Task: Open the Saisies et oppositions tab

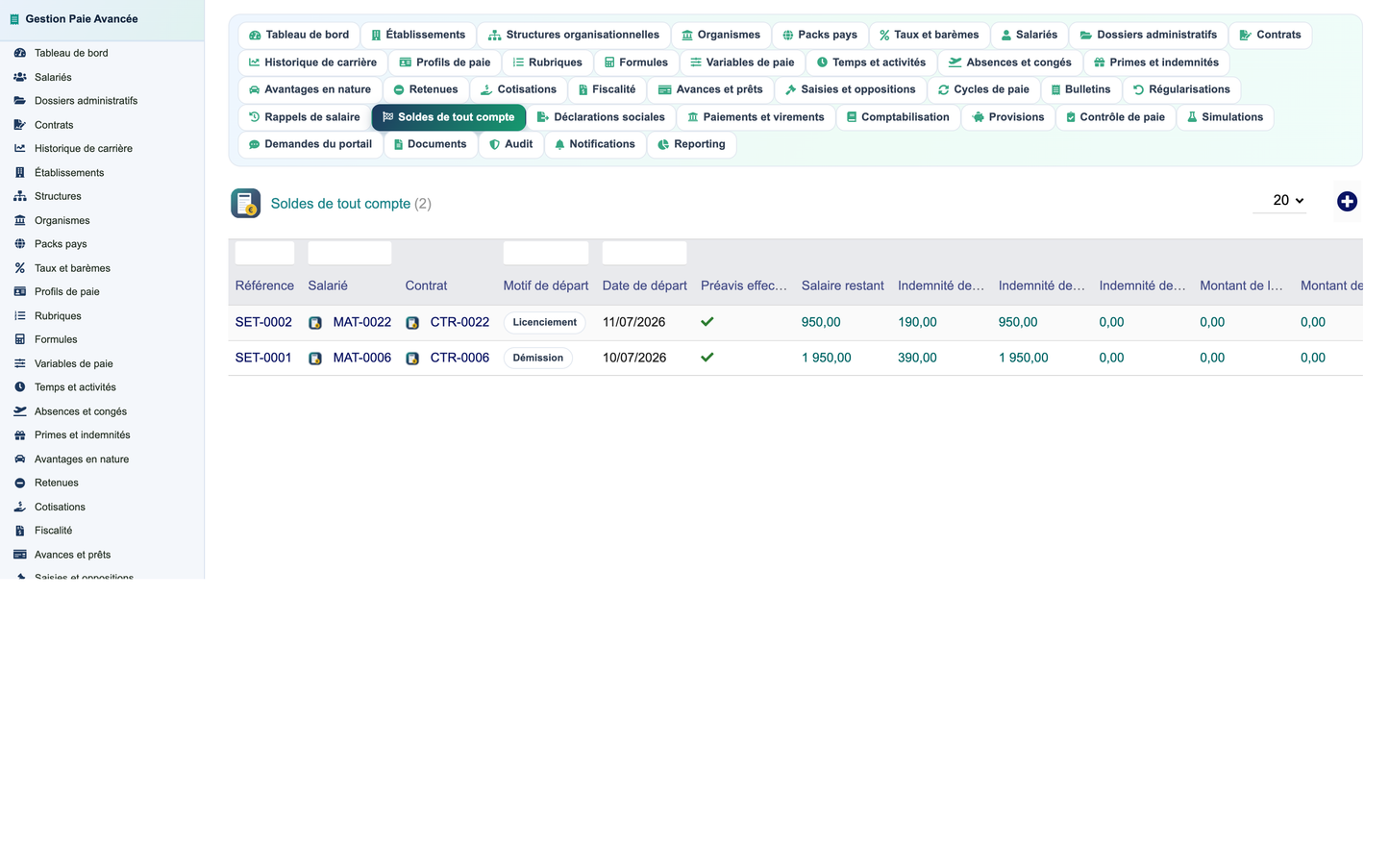Action: tap(851, 89)
